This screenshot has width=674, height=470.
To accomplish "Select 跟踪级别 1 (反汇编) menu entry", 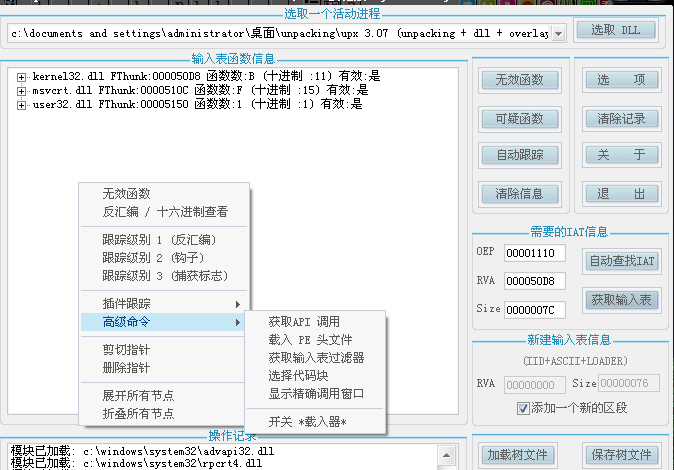I will [159, 240].
